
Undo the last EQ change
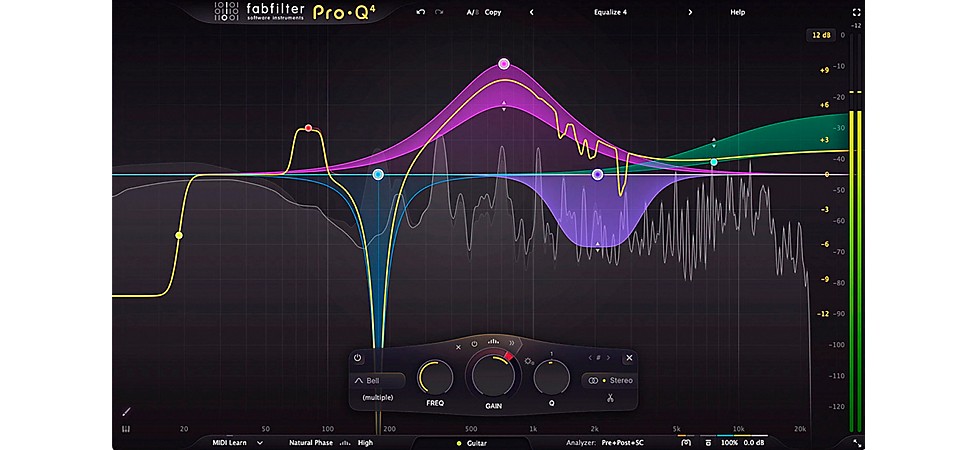click(x=421, y=12)
